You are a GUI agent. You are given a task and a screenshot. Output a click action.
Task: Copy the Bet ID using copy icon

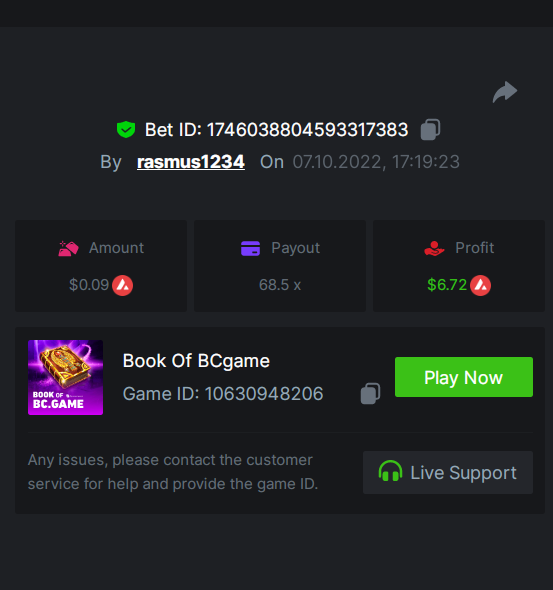click(x=430, y=129)
